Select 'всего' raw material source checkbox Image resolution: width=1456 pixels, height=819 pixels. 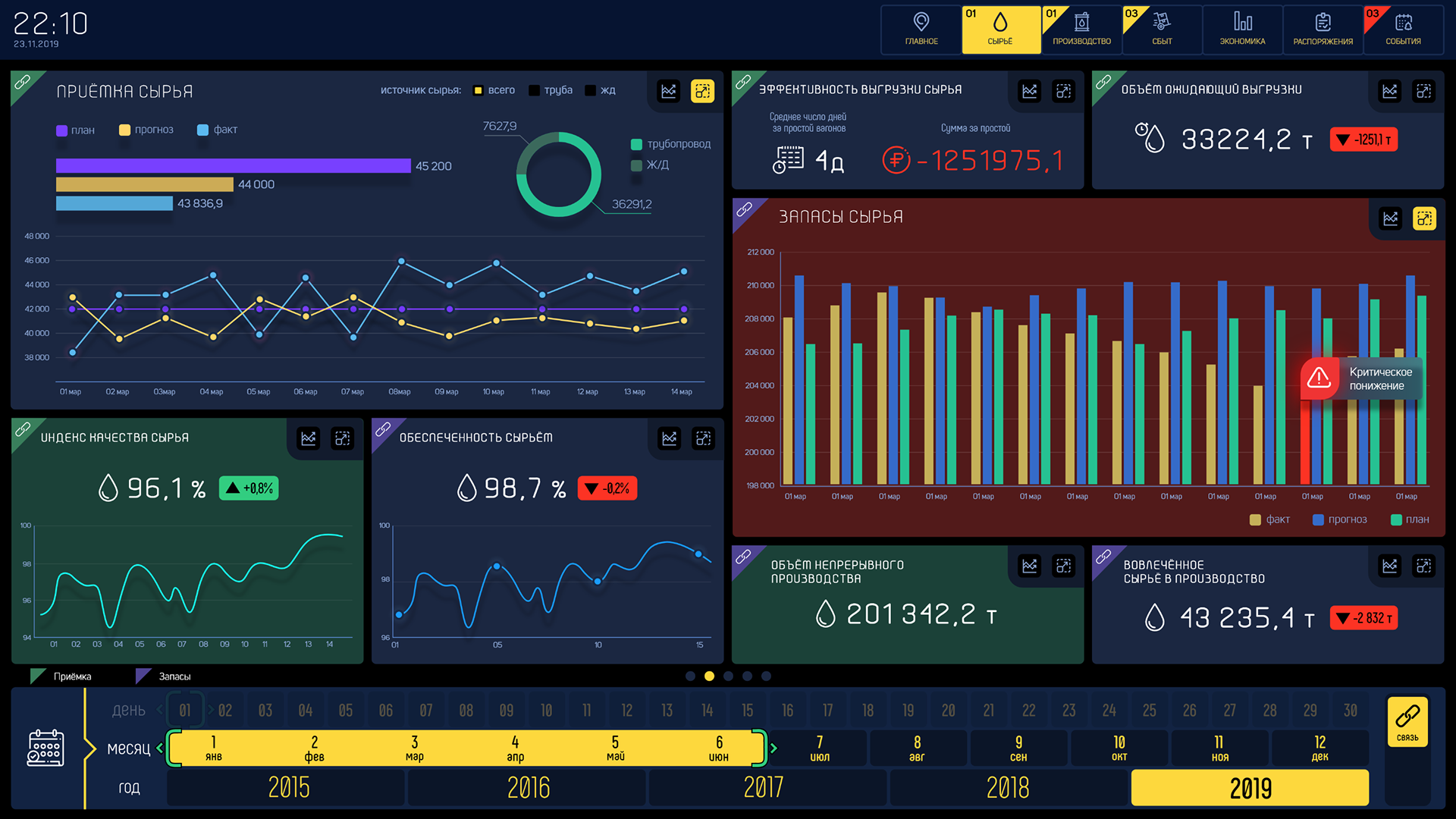[478, 90]
